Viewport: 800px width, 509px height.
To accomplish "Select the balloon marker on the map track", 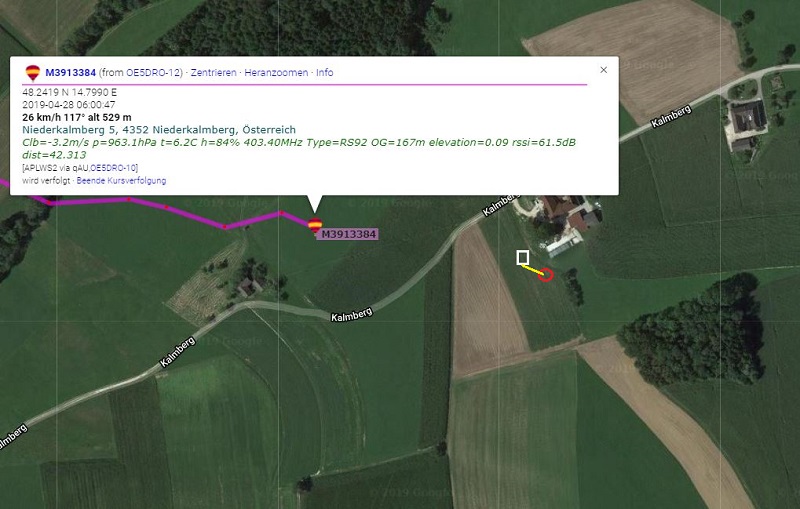I will click(x=315, y=225).
